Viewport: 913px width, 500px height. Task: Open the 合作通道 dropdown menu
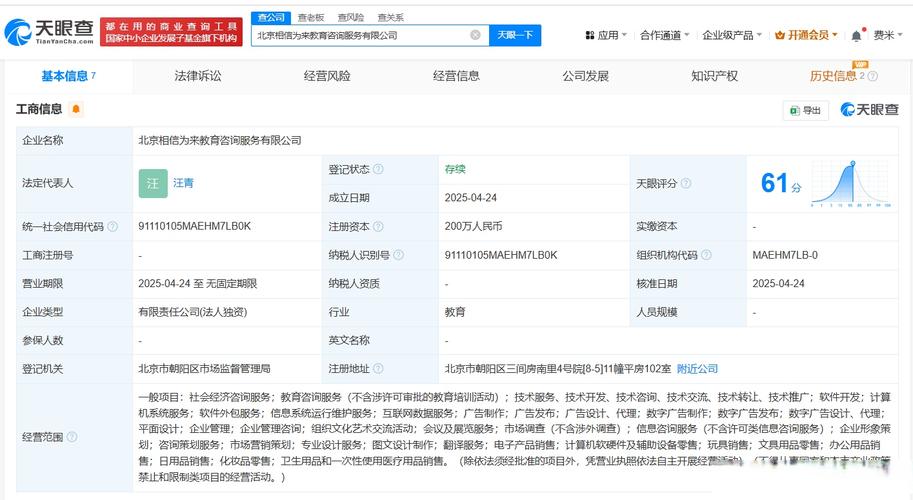pos(664,36)
